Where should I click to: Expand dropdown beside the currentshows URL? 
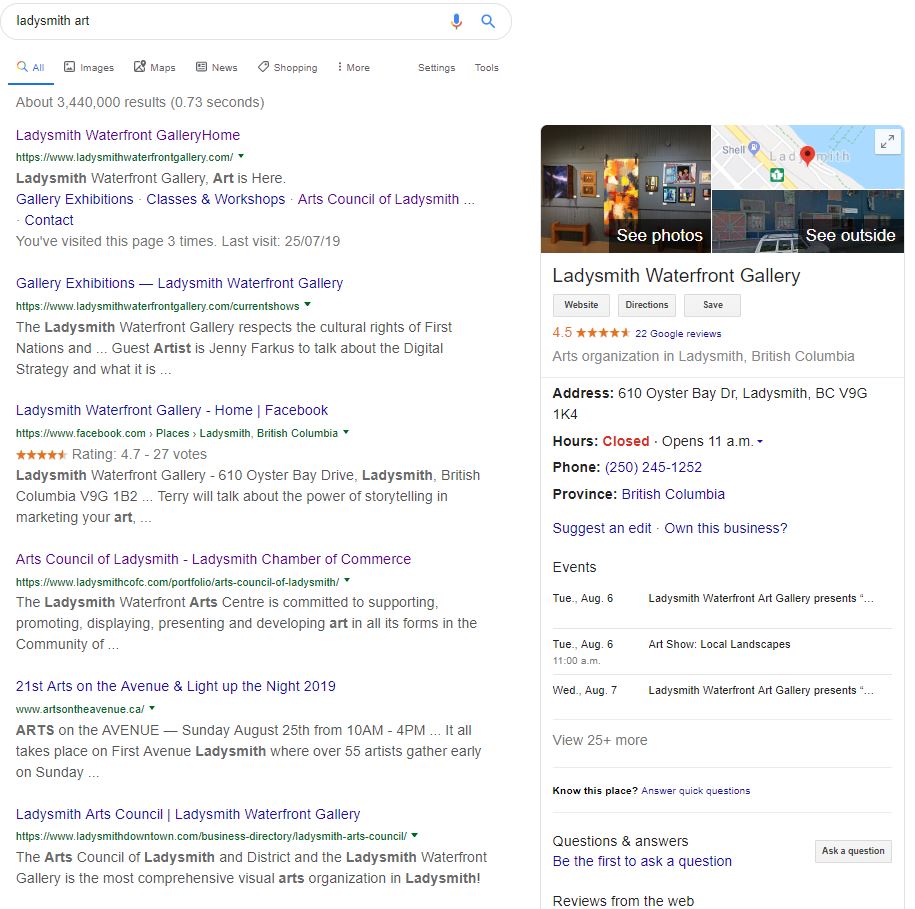[308, 305]
